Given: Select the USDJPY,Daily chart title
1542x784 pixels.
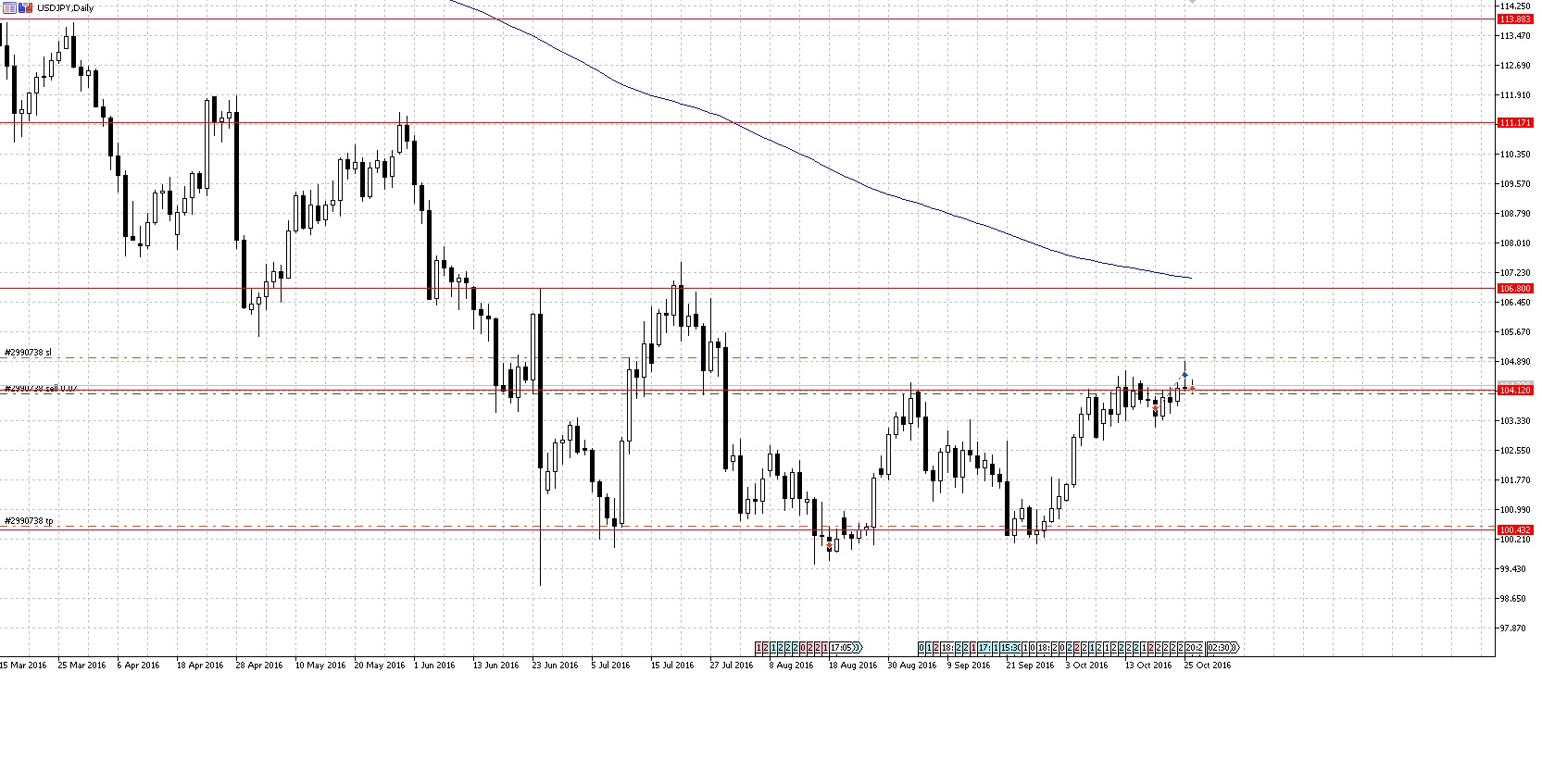Looking at the screenshot, I should (66, 8).
